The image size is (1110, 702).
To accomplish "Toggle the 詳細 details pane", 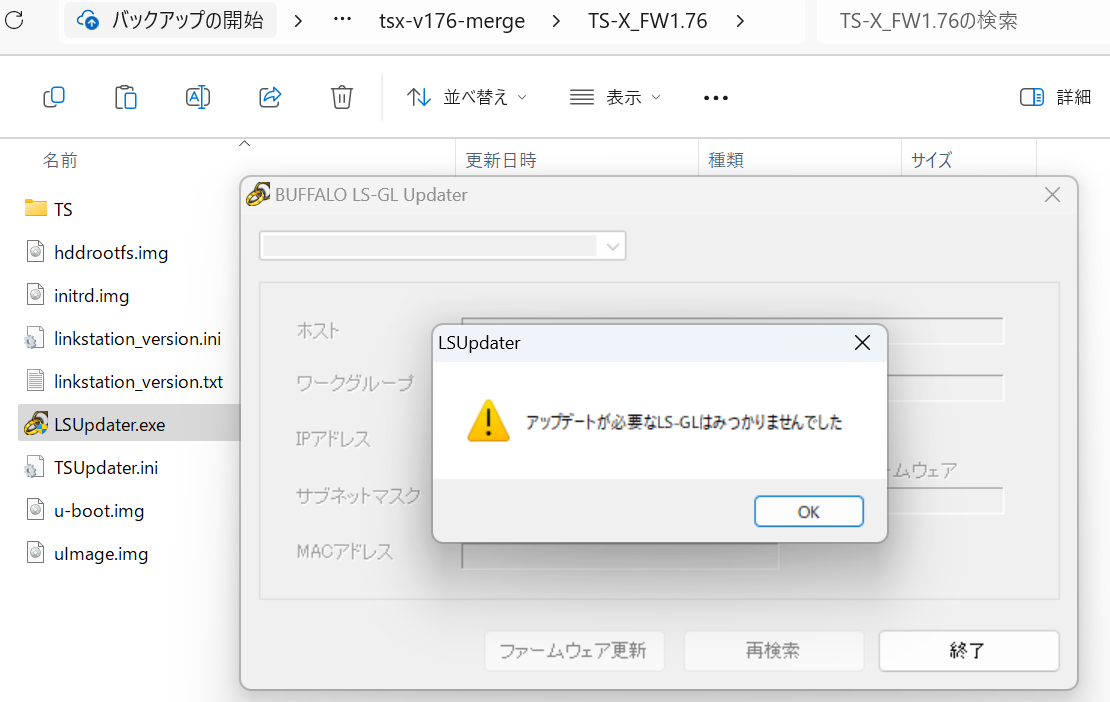I will [x=1055, y=97].
